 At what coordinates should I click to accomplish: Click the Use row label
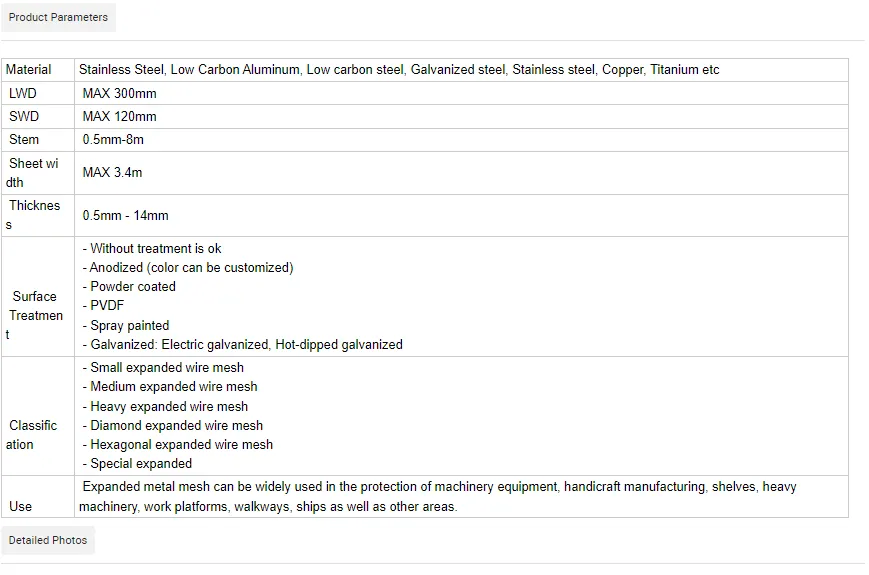[x=21, y=507]
